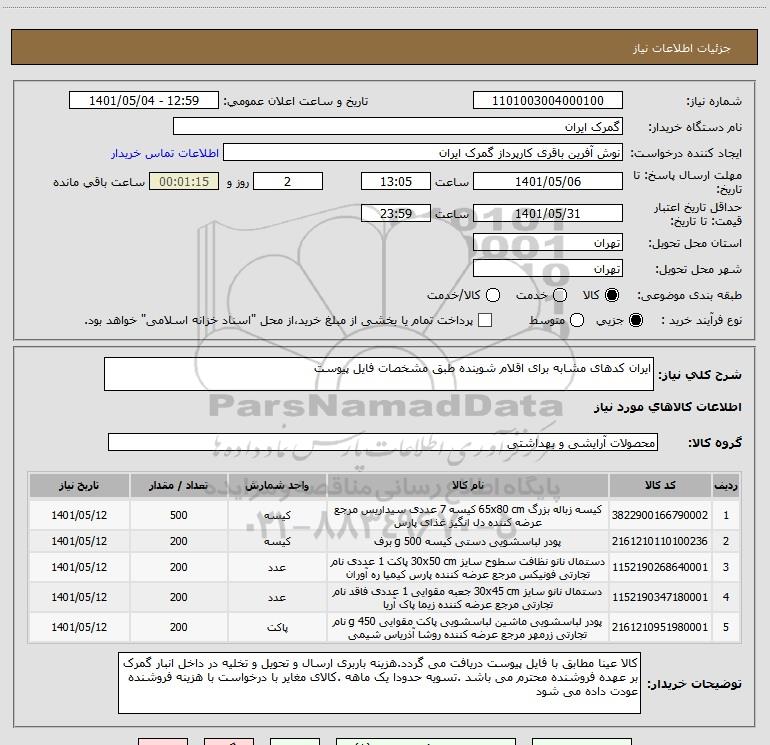This screenshot has width=770, height=745.
Task: Click the فونیکس nano cloth item name in row 3
Action: (x=468, y=568)
